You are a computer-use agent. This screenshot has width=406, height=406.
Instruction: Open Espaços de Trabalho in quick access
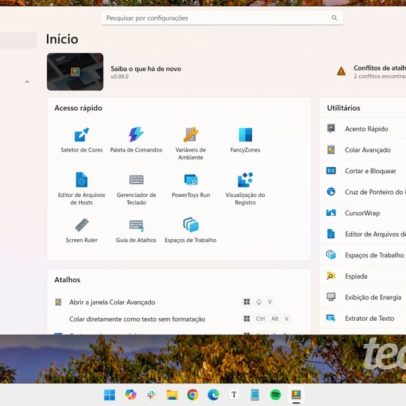tap(191, 230)
